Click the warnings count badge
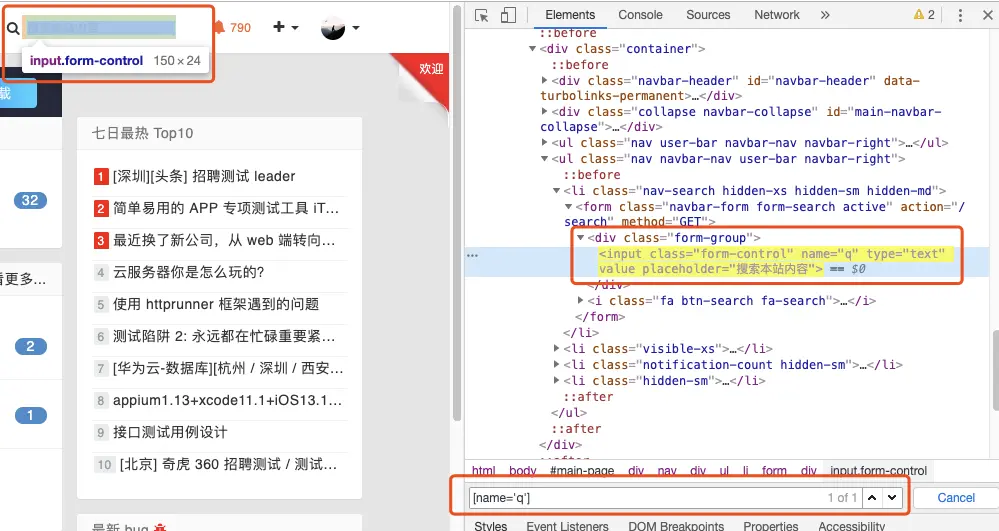 [x=924, y=15]
